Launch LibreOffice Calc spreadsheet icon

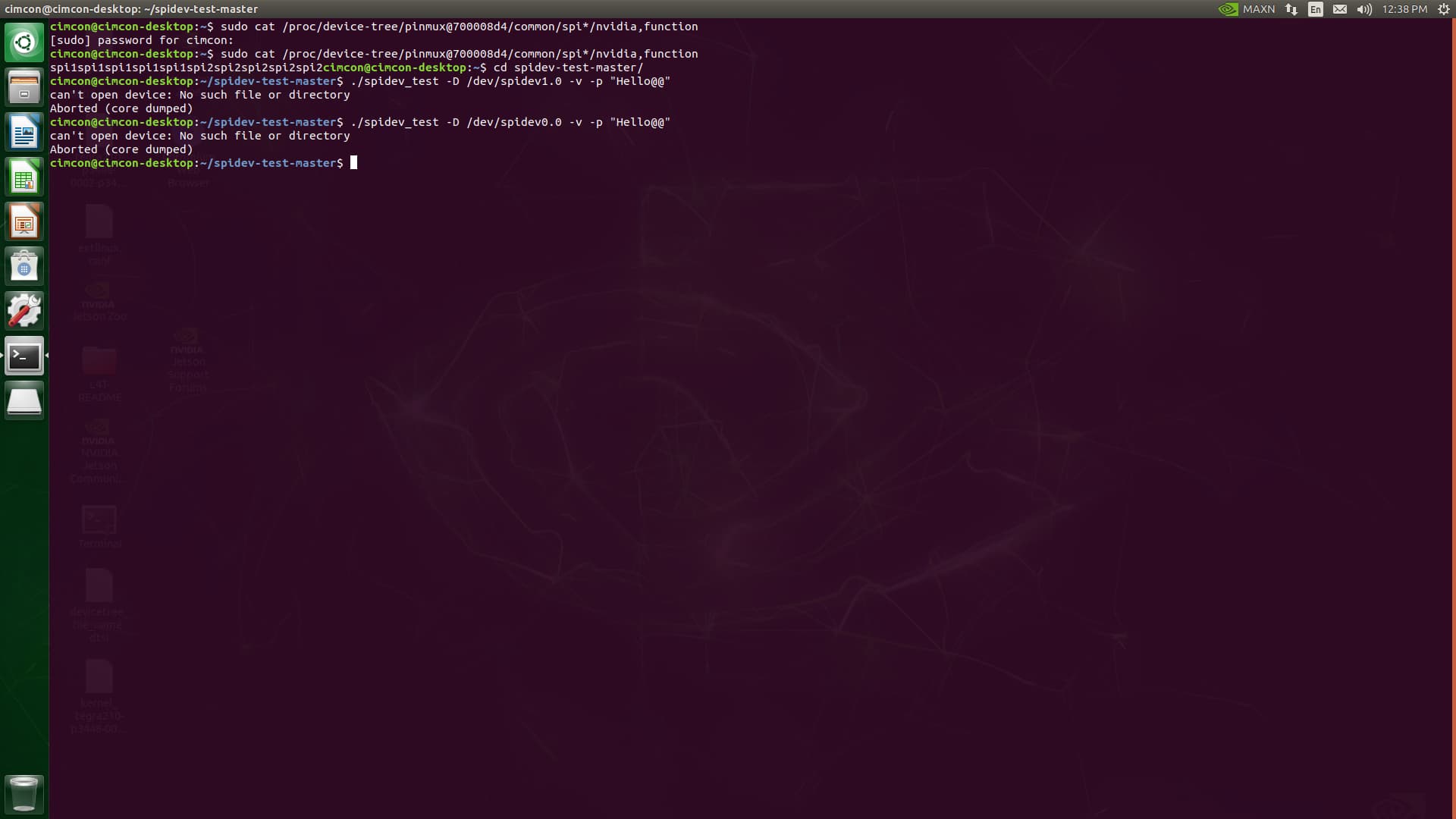(x=24, y=177)
